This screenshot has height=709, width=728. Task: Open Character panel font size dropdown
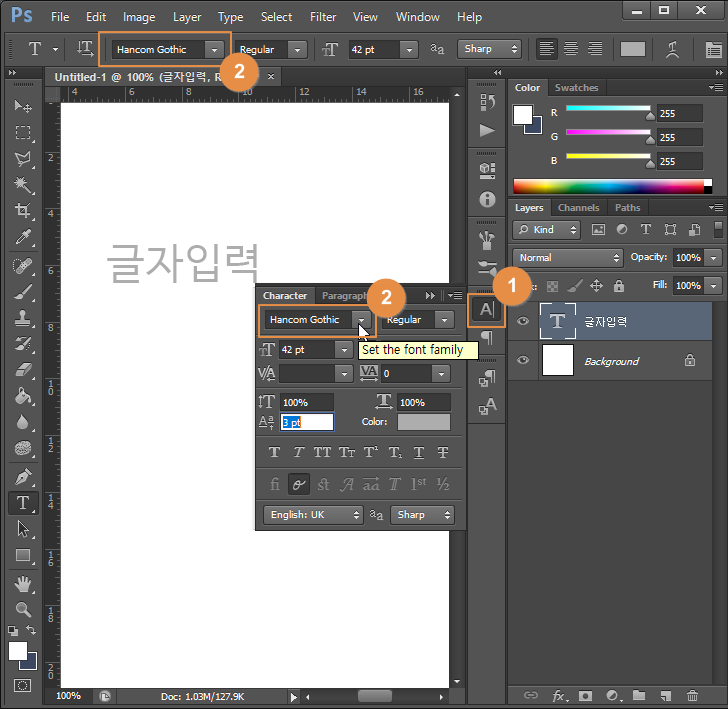tap(344, 350)
